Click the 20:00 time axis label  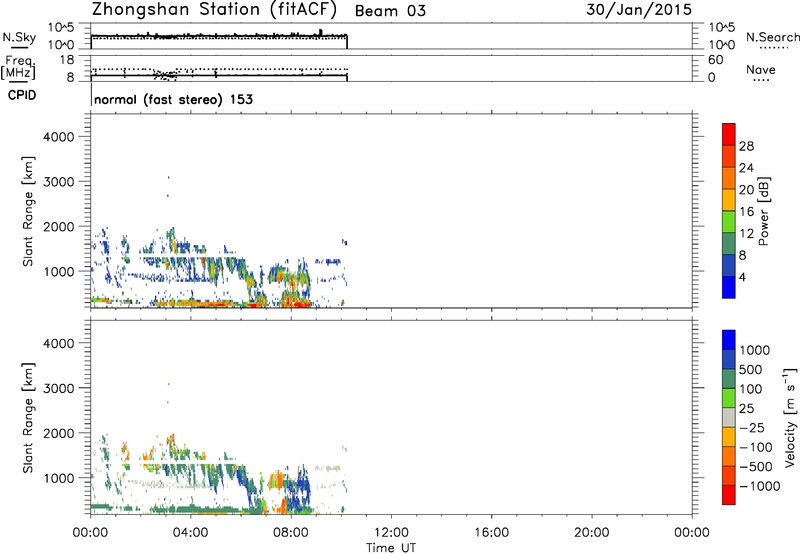click(x=591, y=533)
